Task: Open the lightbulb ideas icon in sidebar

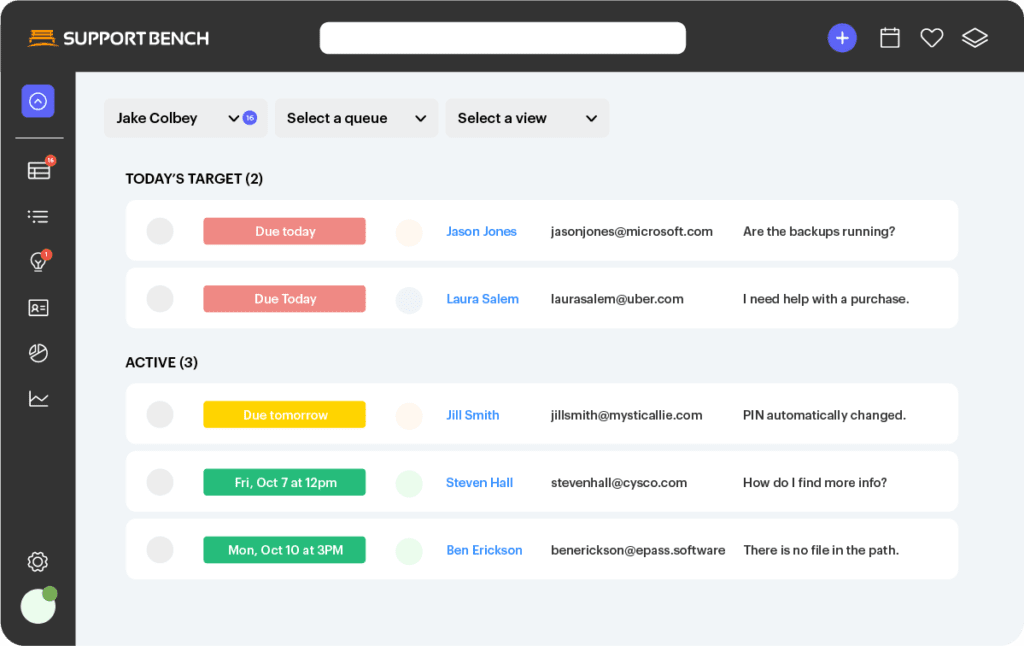Action: coord(39,262)
